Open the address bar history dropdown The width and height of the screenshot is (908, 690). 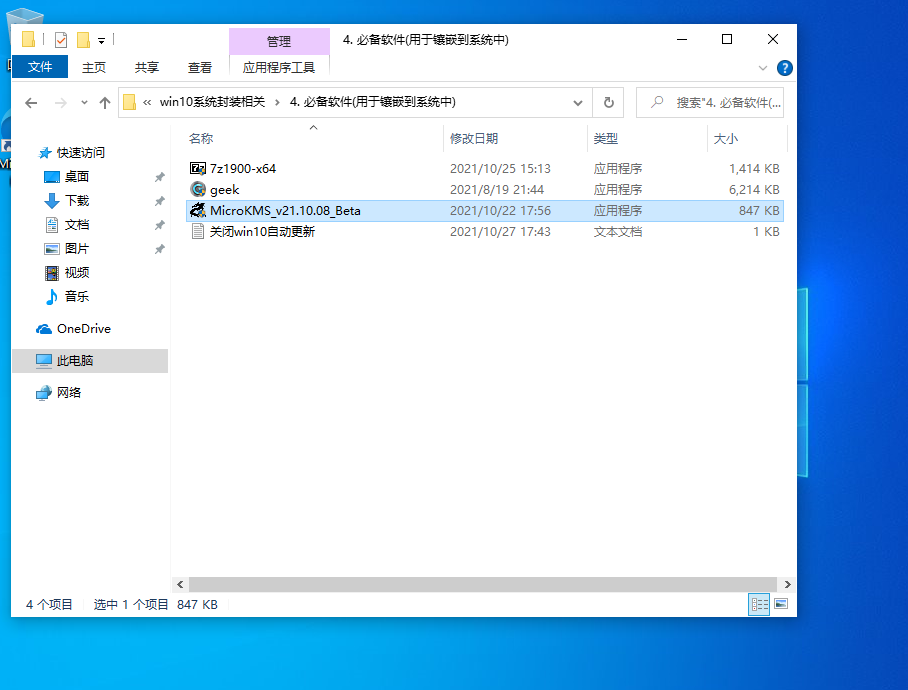(578, 102)
